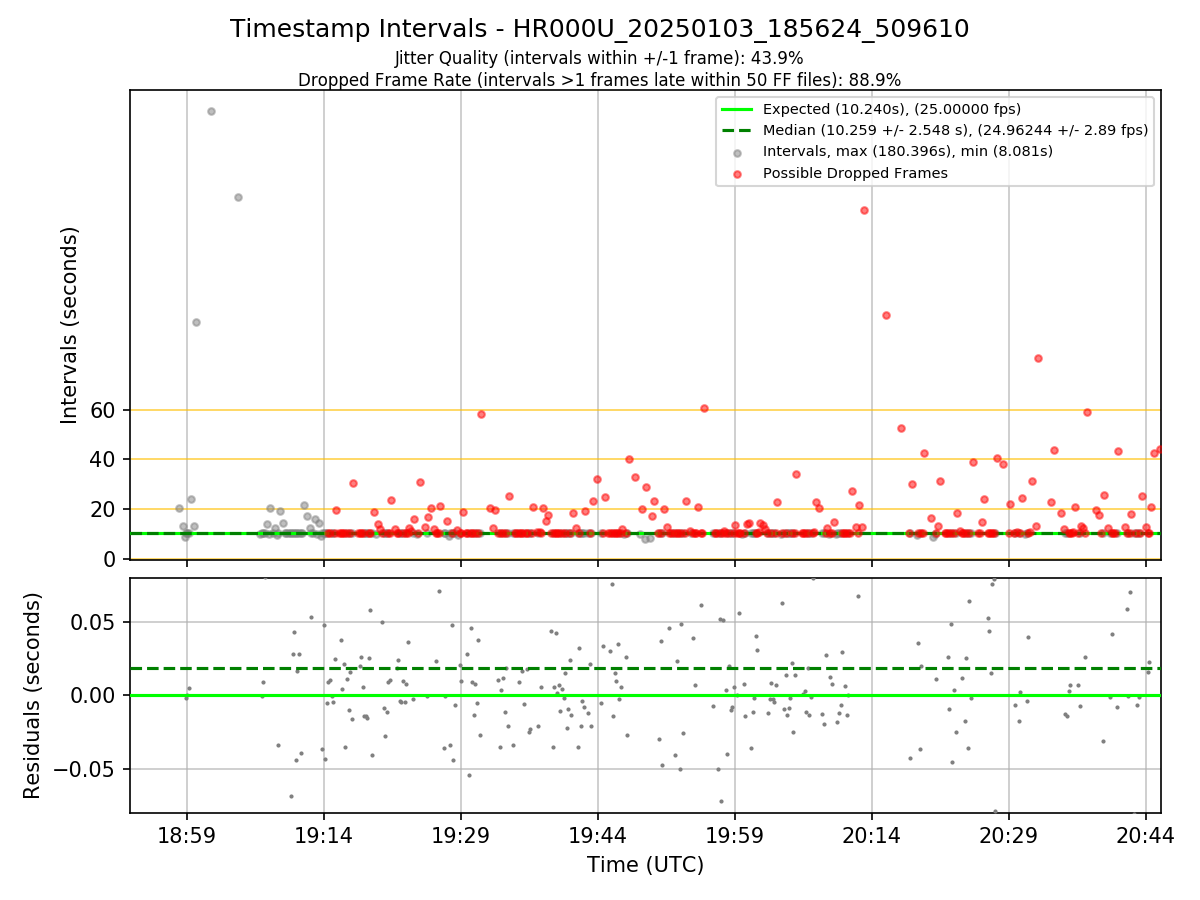Click the red marker in the legend

(737, 174)
